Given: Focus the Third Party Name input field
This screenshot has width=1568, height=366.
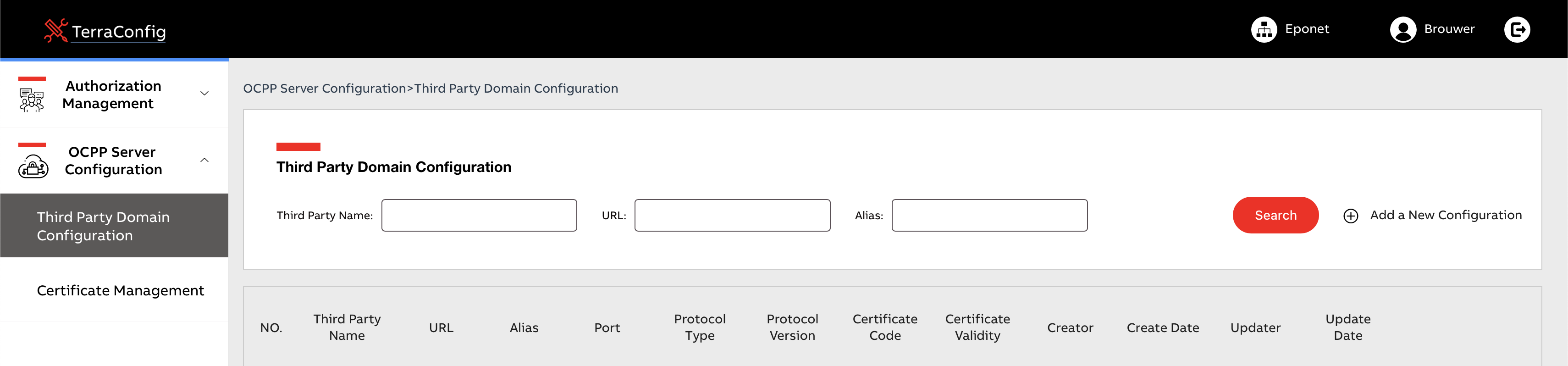Looking at the screenshot, I should click(x=479, y=216).
